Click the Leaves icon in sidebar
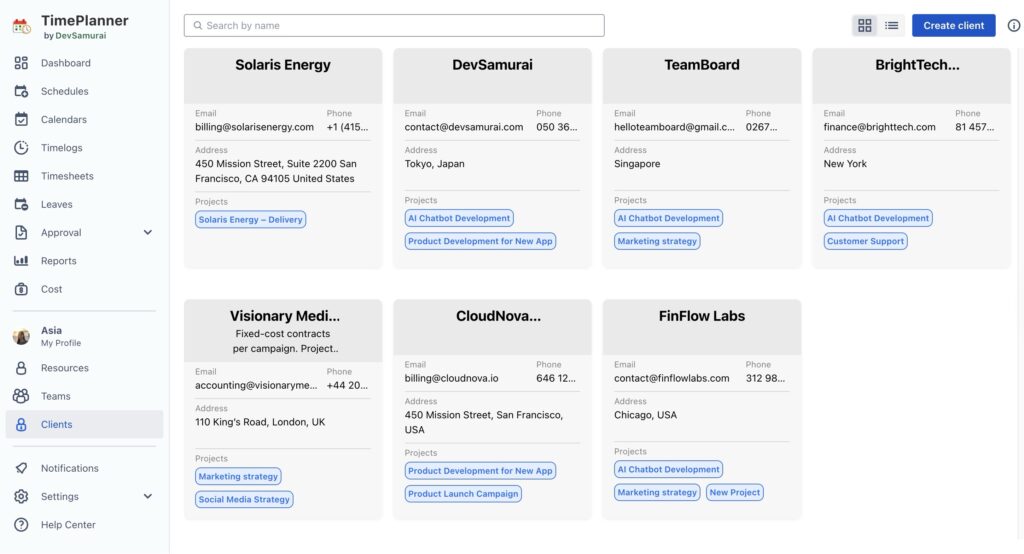The width and height of the screenshot is (1024, 554). (21, 204)
